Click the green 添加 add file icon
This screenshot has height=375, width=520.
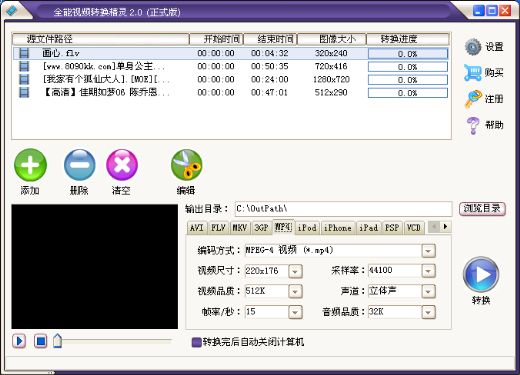30,165
